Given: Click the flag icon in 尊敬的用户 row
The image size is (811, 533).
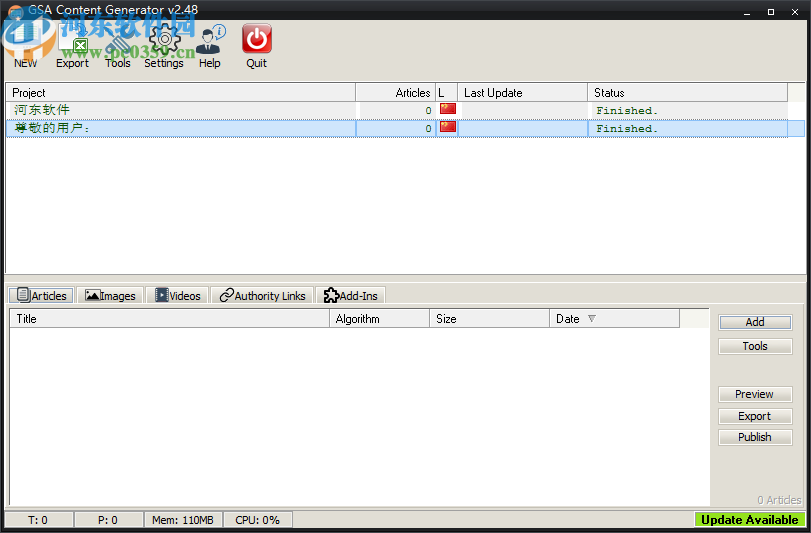Looking at the screenshot, I should (x=448, y=127).
